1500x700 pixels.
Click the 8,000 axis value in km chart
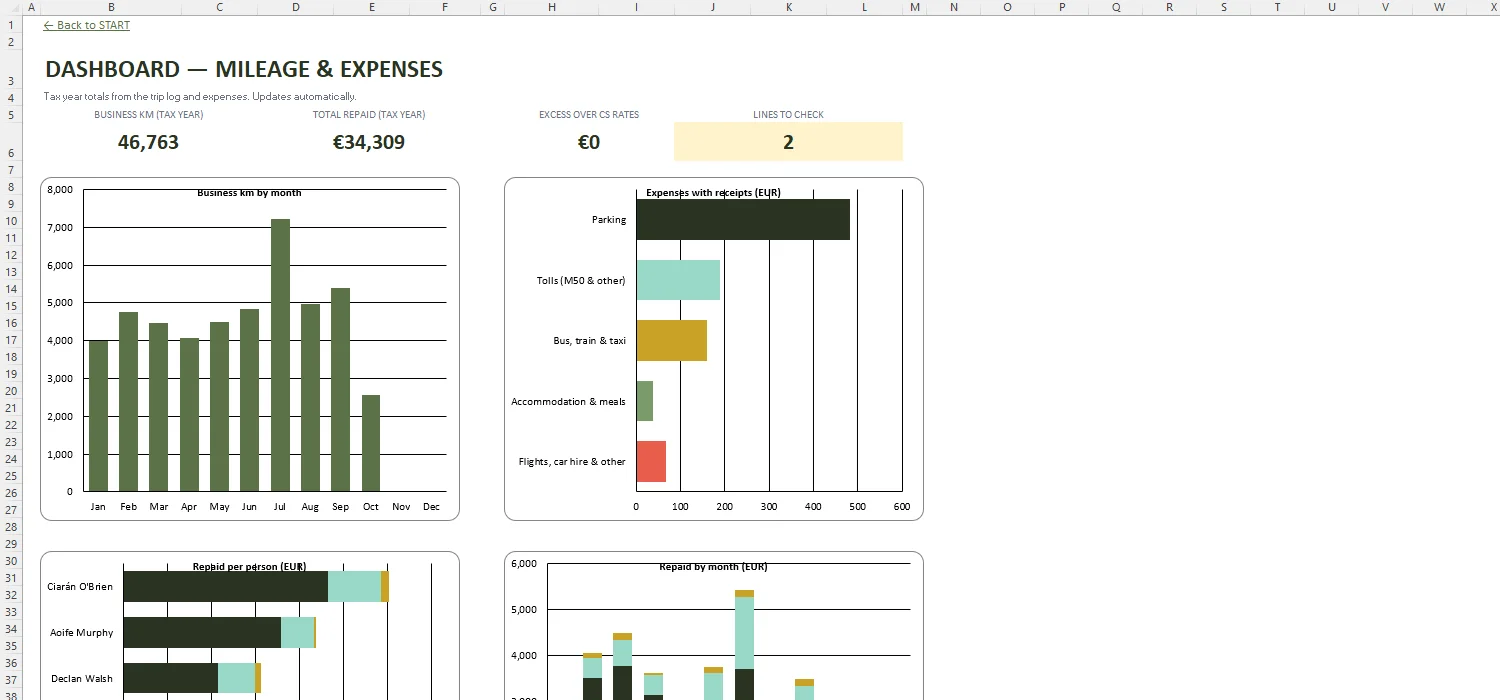tap(60, 189)
